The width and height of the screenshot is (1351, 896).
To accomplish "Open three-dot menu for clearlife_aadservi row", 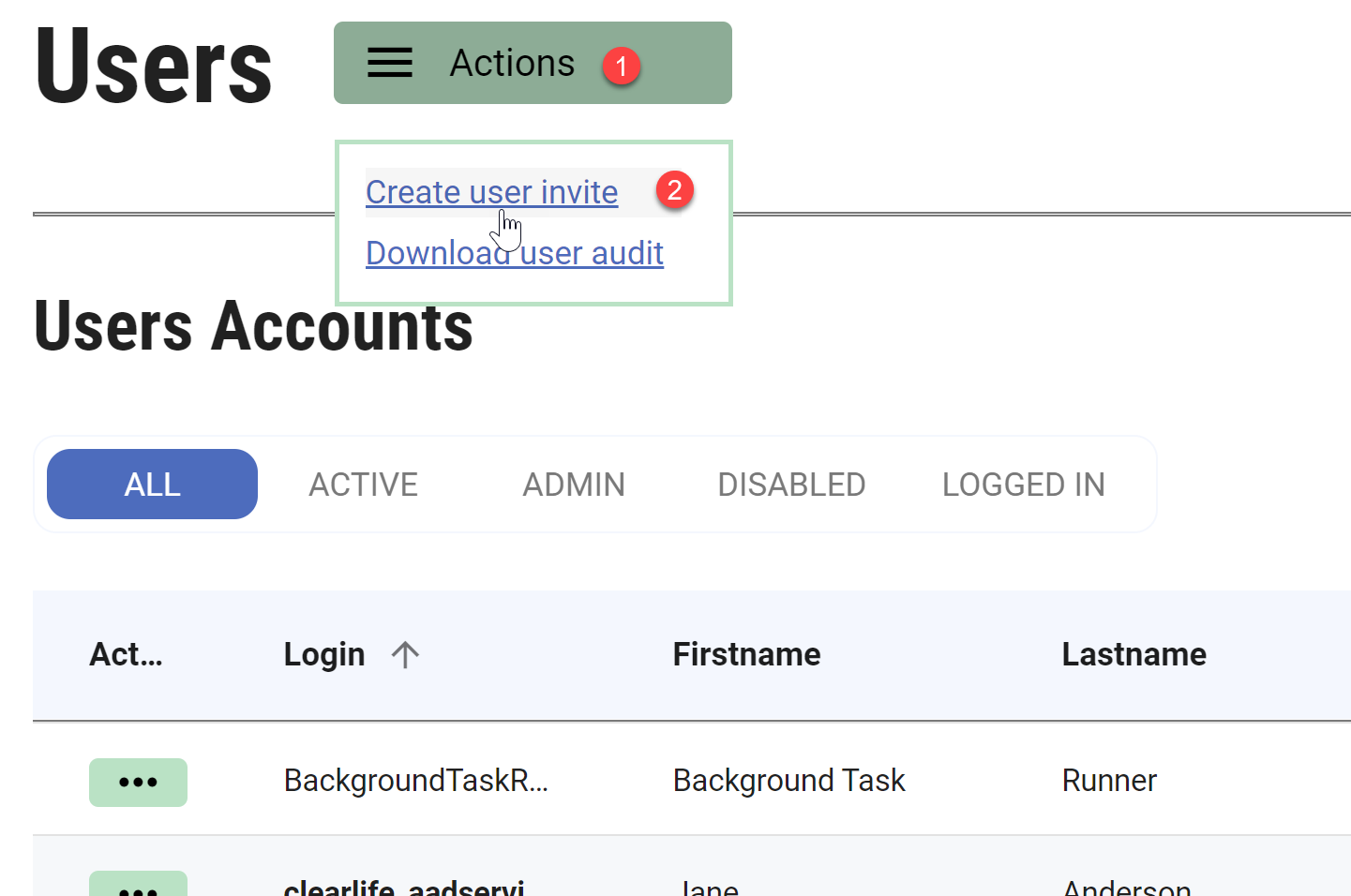I will coord(138,886).
